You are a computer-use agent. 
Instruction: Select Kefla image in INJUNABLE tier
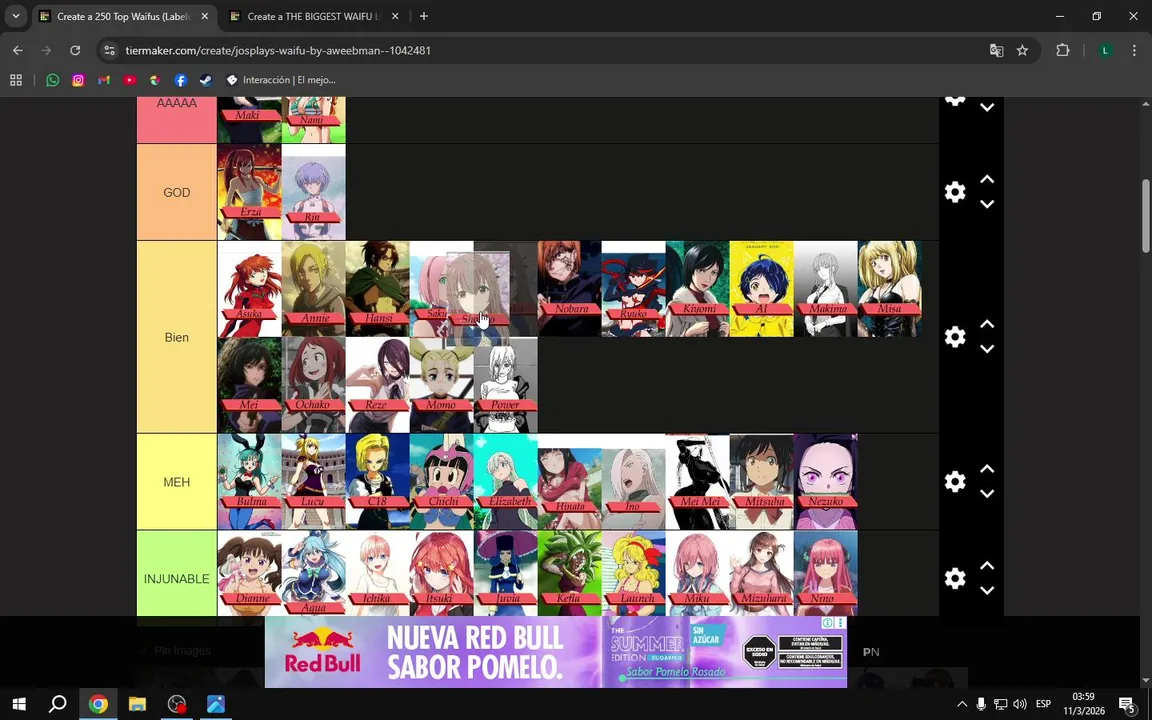click(569, 574)
